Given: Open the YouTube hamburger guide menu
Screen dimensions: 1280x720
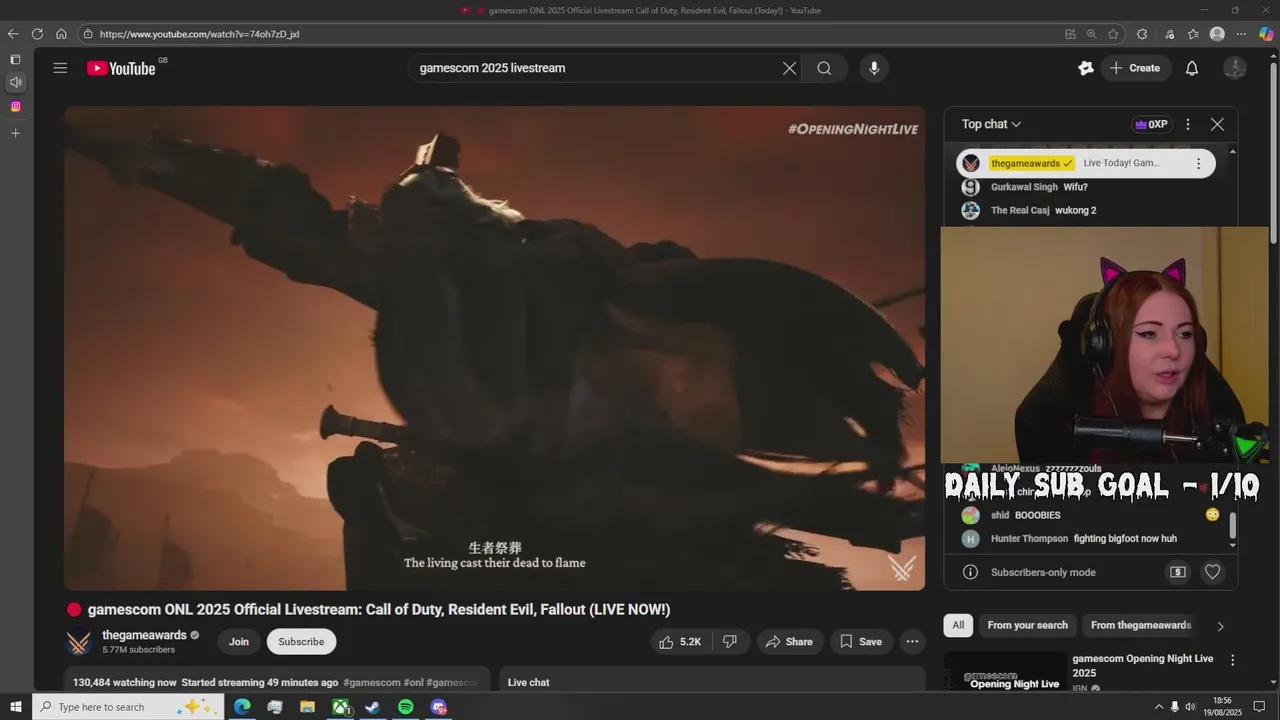Looking at the screenshot, I should click(x=60, y=68).
